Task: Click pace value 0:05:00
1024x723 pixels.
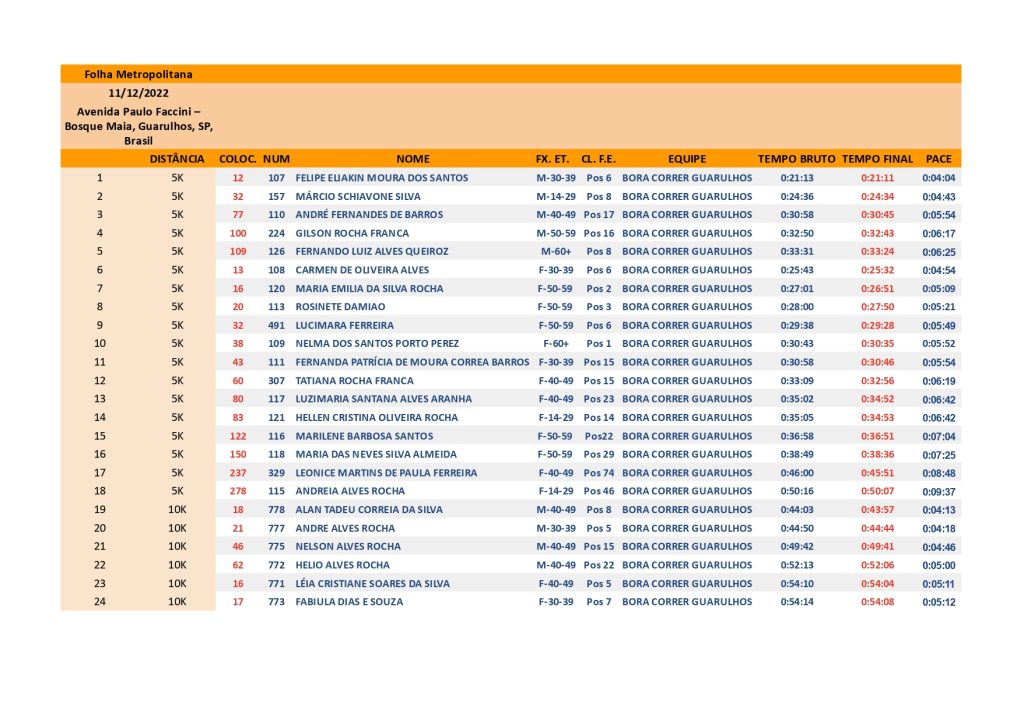Action: (938, 566)
